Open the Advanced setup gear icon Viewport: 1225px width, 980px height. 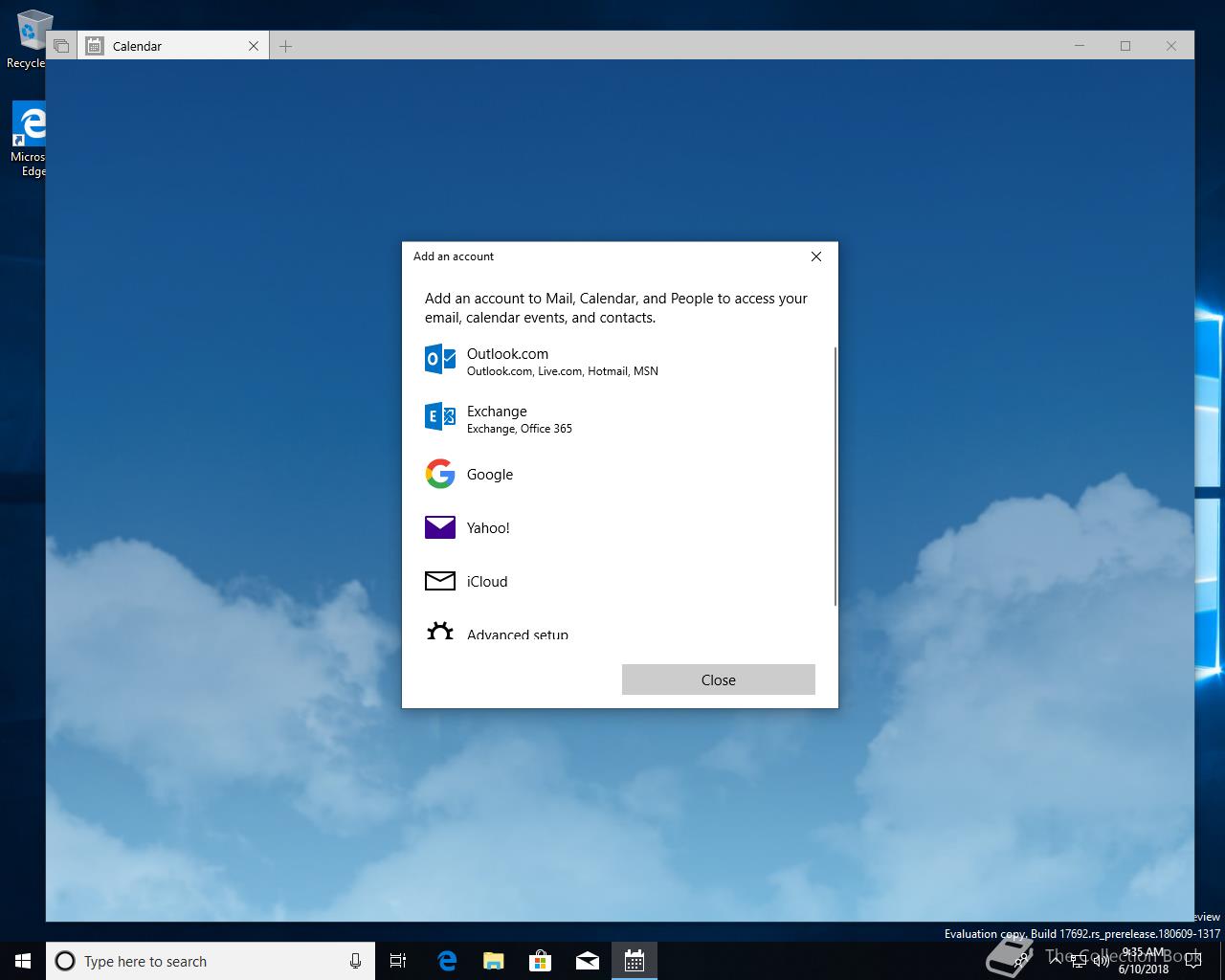pyautogui.click(x=440, y=631)
